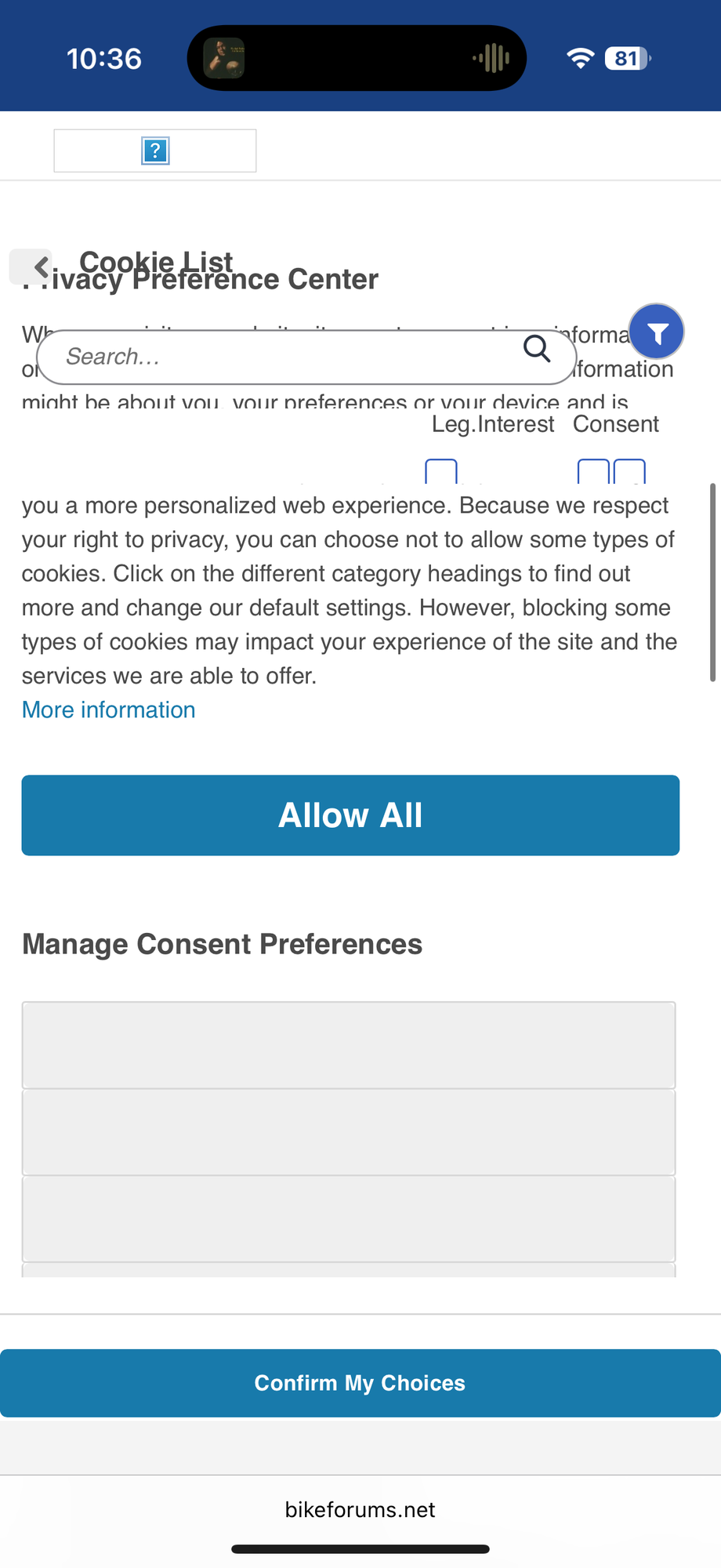Open the More information link
721x1568 pixels.
pyautogui.click(x=108, y=710)
